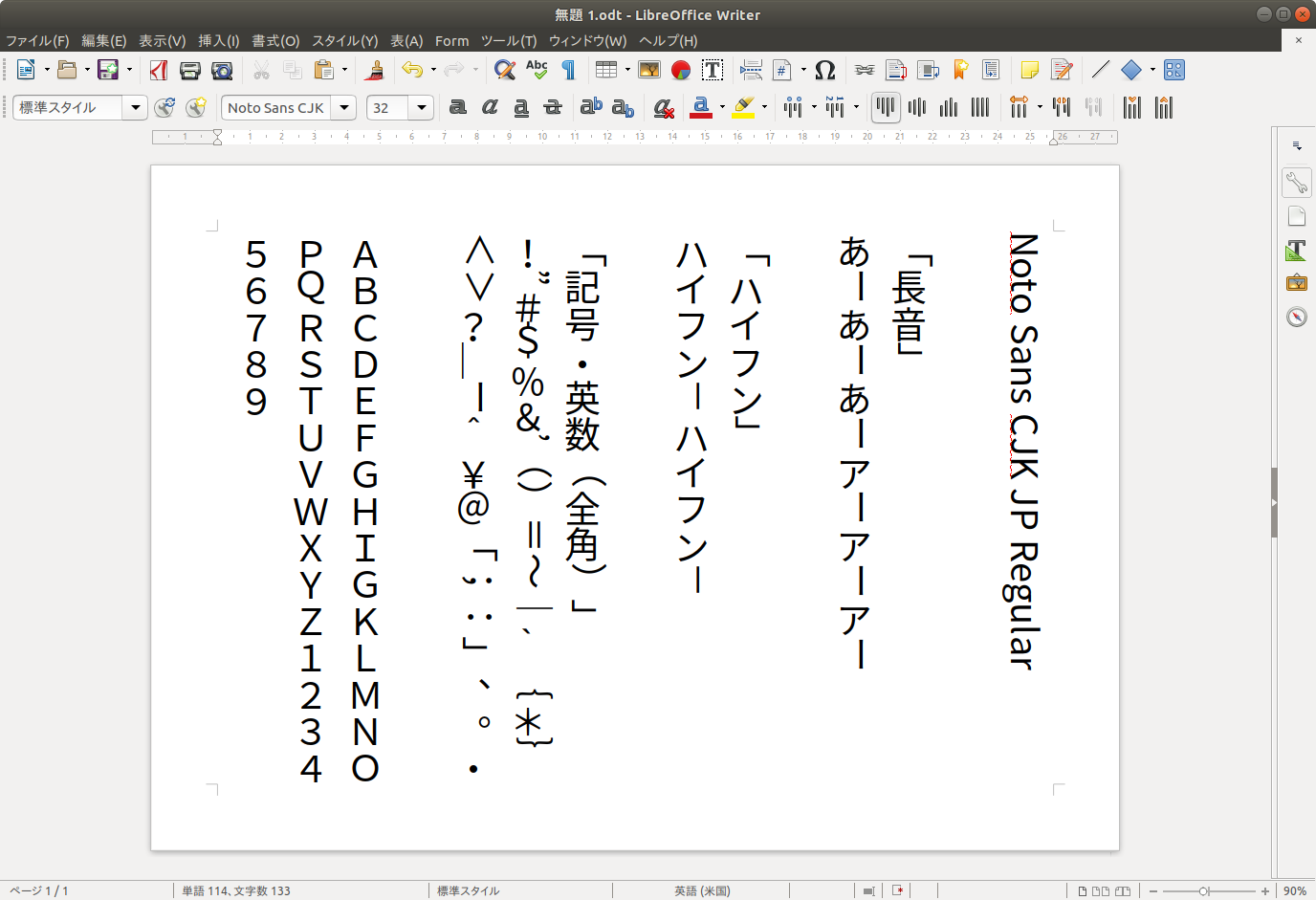Open the Special Character Omega icon
This screenshot has width=1316, height=900.
coord(825,70)
